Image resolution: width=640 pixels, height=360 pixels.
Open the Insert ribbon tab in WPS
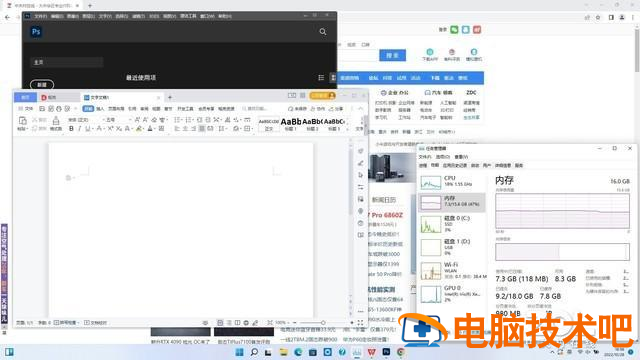(100, 109)
